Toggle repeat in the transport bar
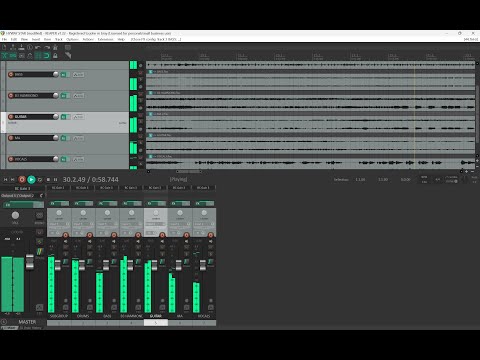Image resolution: width=480 pixels, height=360 pixels. click(40, 180)
